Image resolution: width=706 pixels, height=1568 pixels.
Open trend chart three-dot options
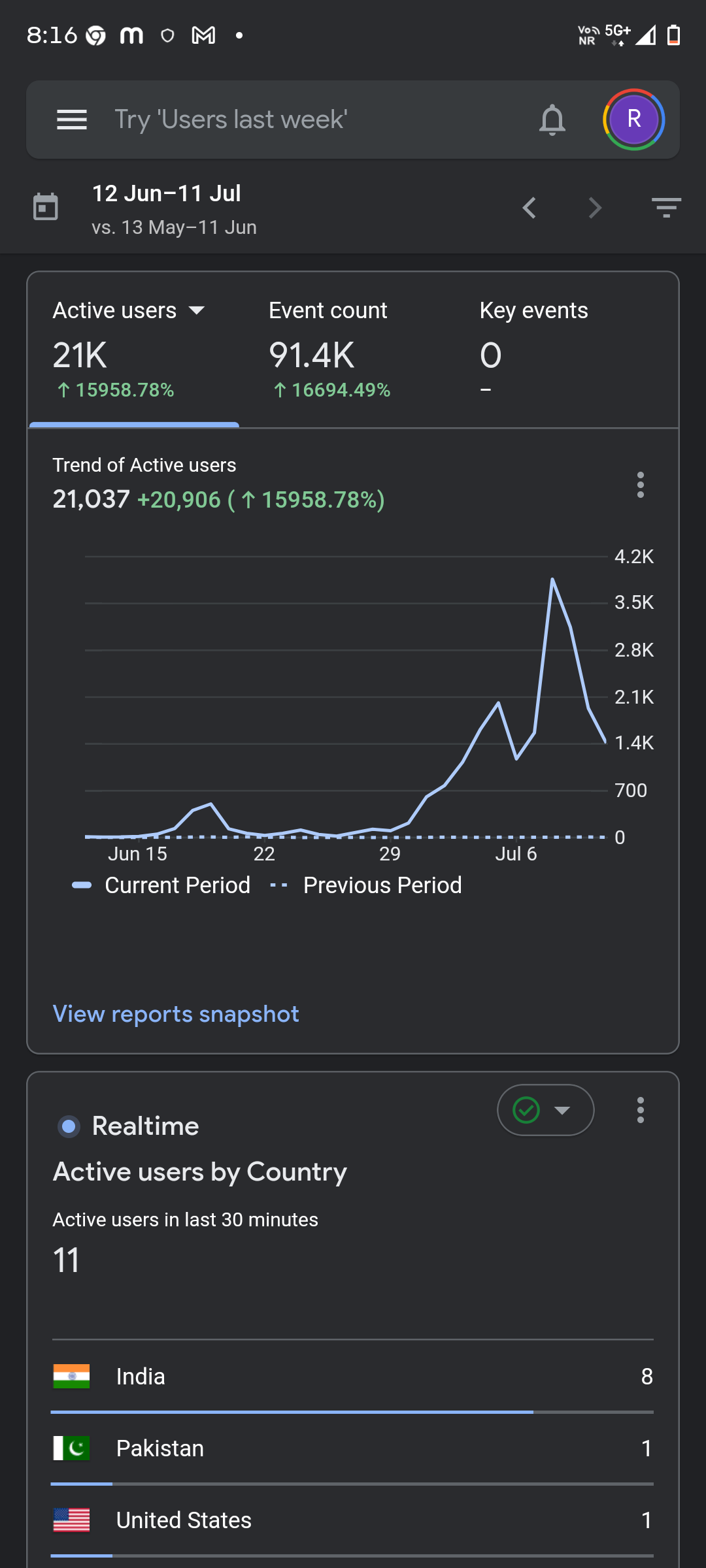(x=641, y=485)
